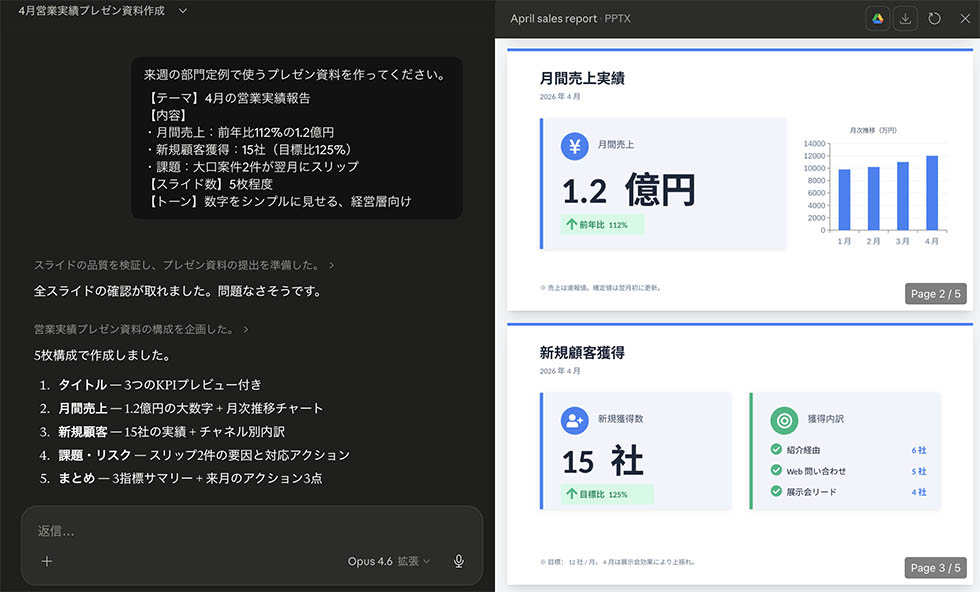This screenshot has height=592, width=980.
Task: Click the 5 社 value for Web 問い合わせ
Action: [x=919, y=471]
